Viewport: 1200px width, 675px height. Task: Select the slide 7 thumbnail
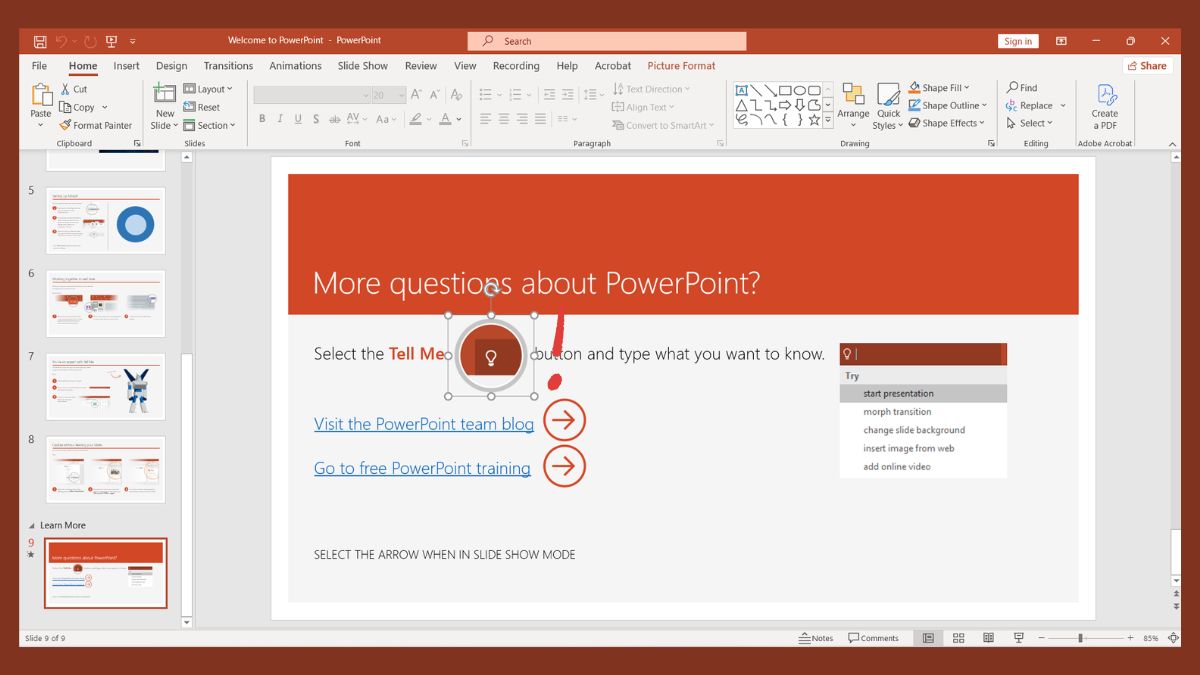[105, 385]
